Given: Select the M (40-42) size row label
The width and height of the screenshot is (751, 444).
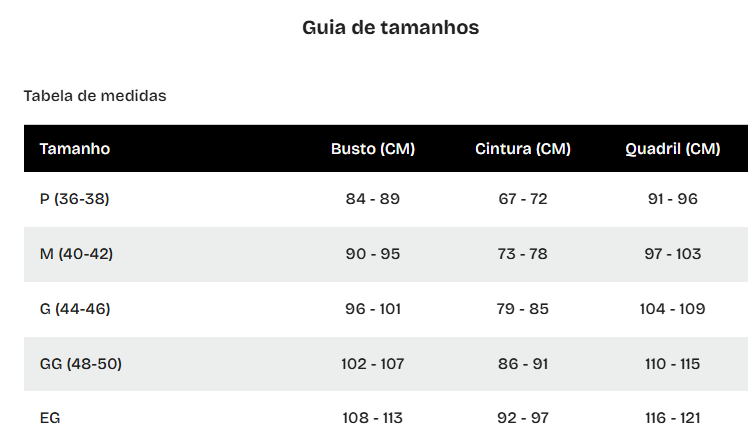Looking at the screenshot, I should pyautogui.click(x=77, y=254).
